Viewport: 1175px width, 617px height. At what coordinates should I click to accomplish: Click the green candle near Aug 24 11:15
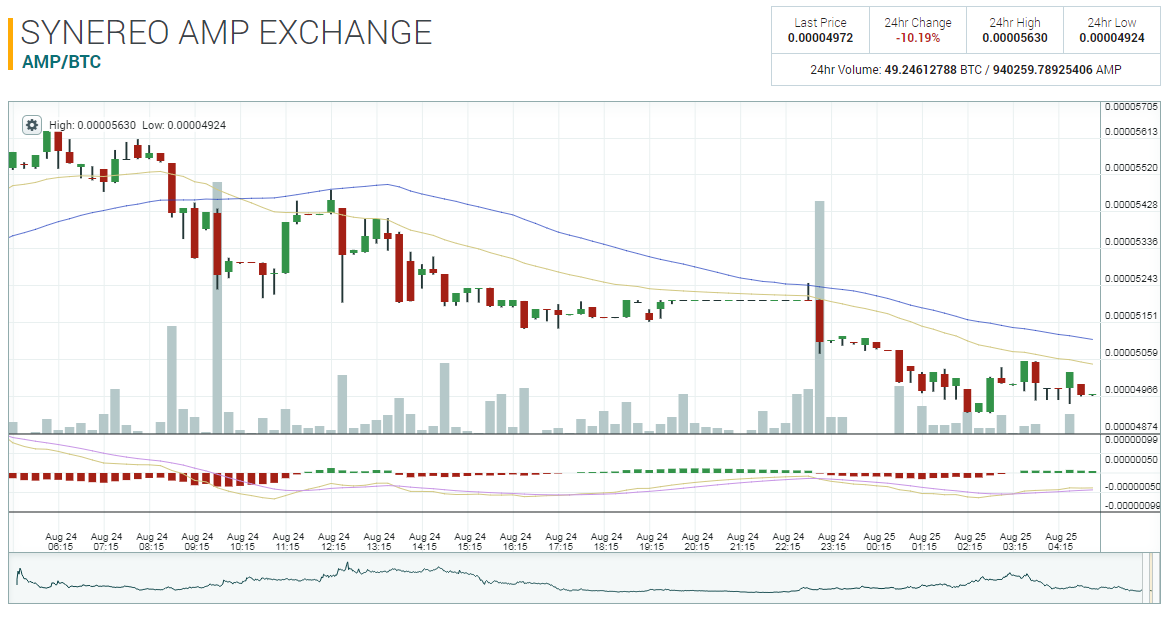click(286, 247)
